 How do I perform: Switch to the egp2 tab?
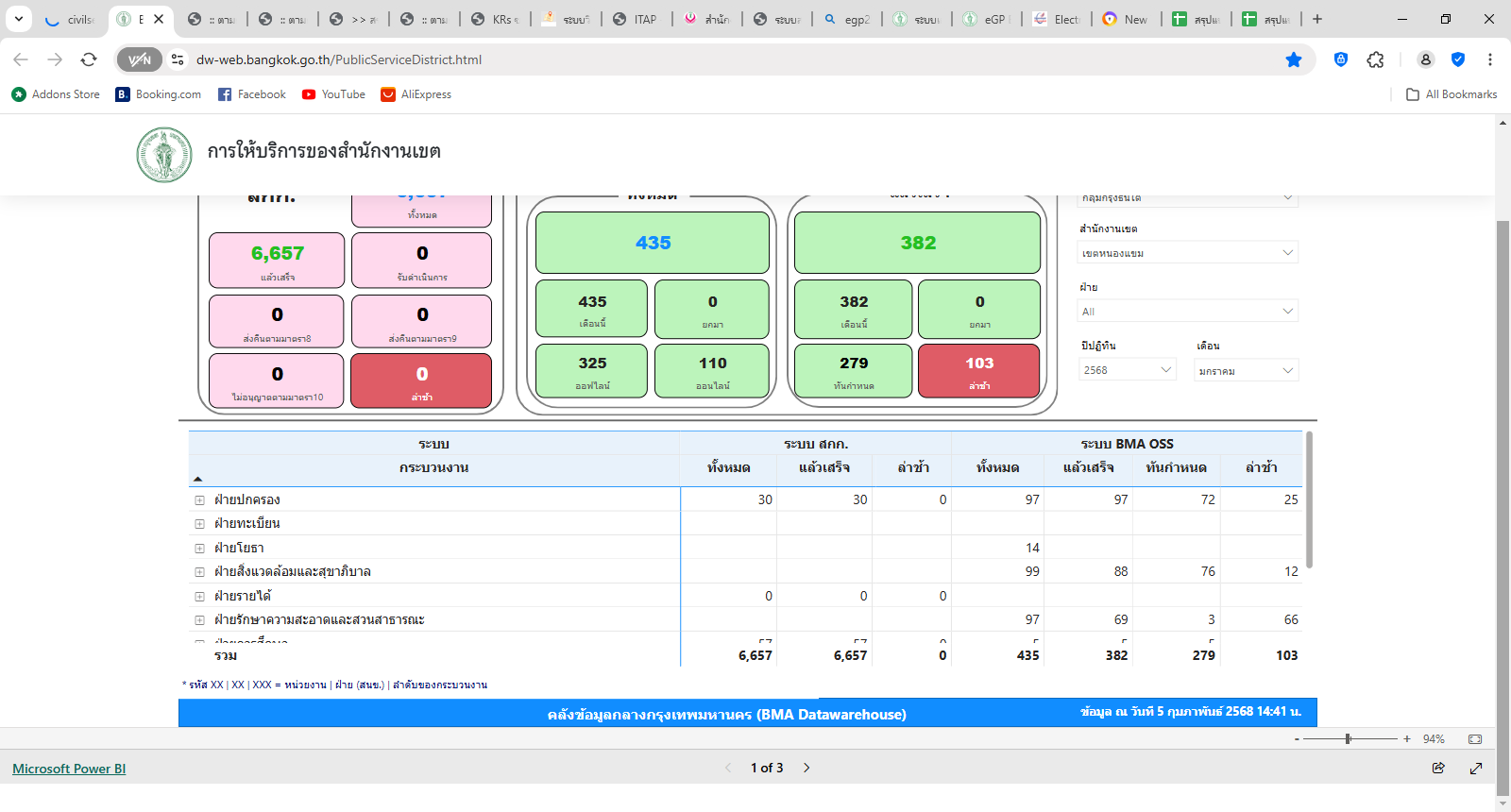pos(848,19)
